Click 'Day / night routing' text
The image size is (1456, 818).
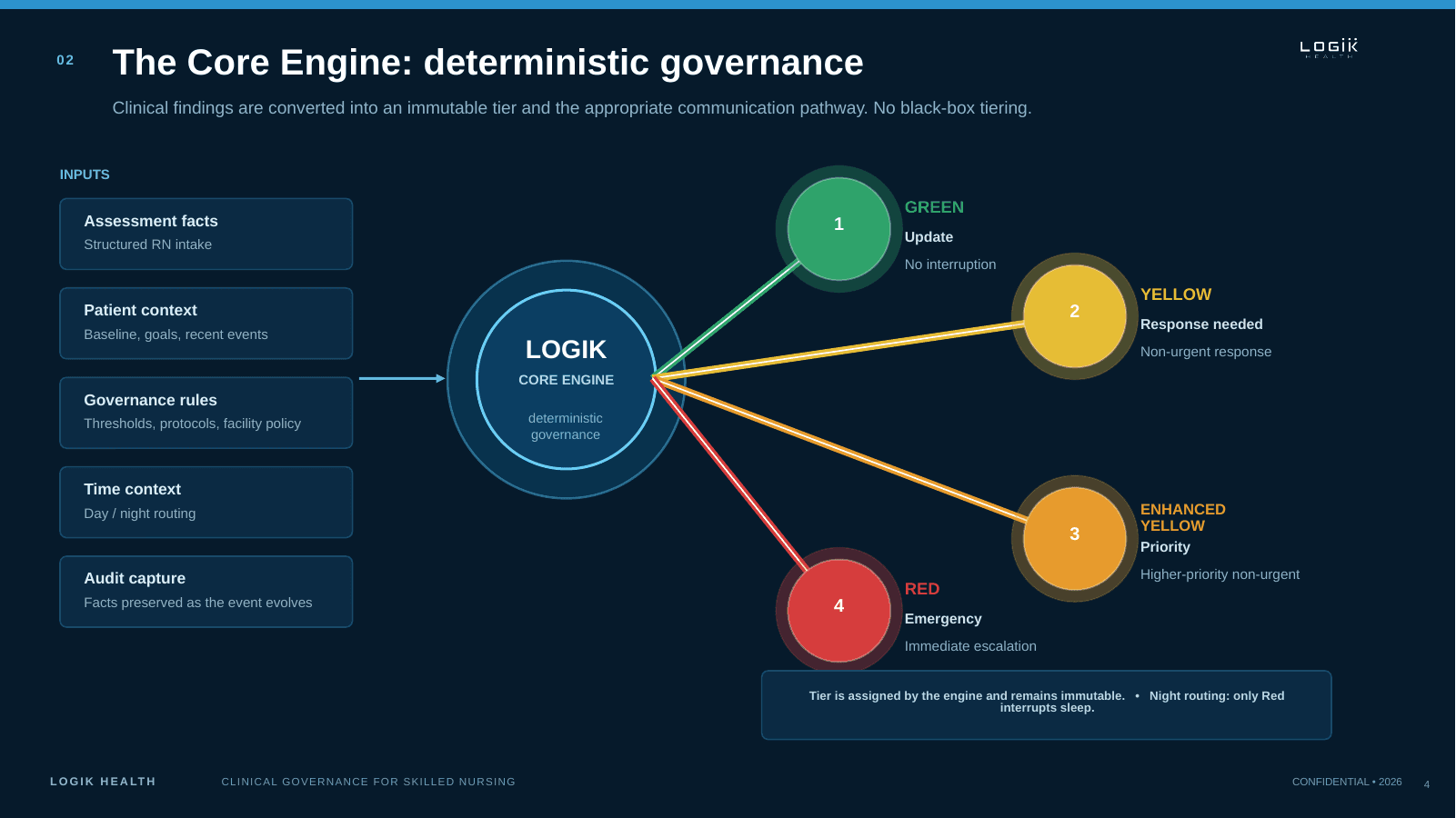(139, 514)
